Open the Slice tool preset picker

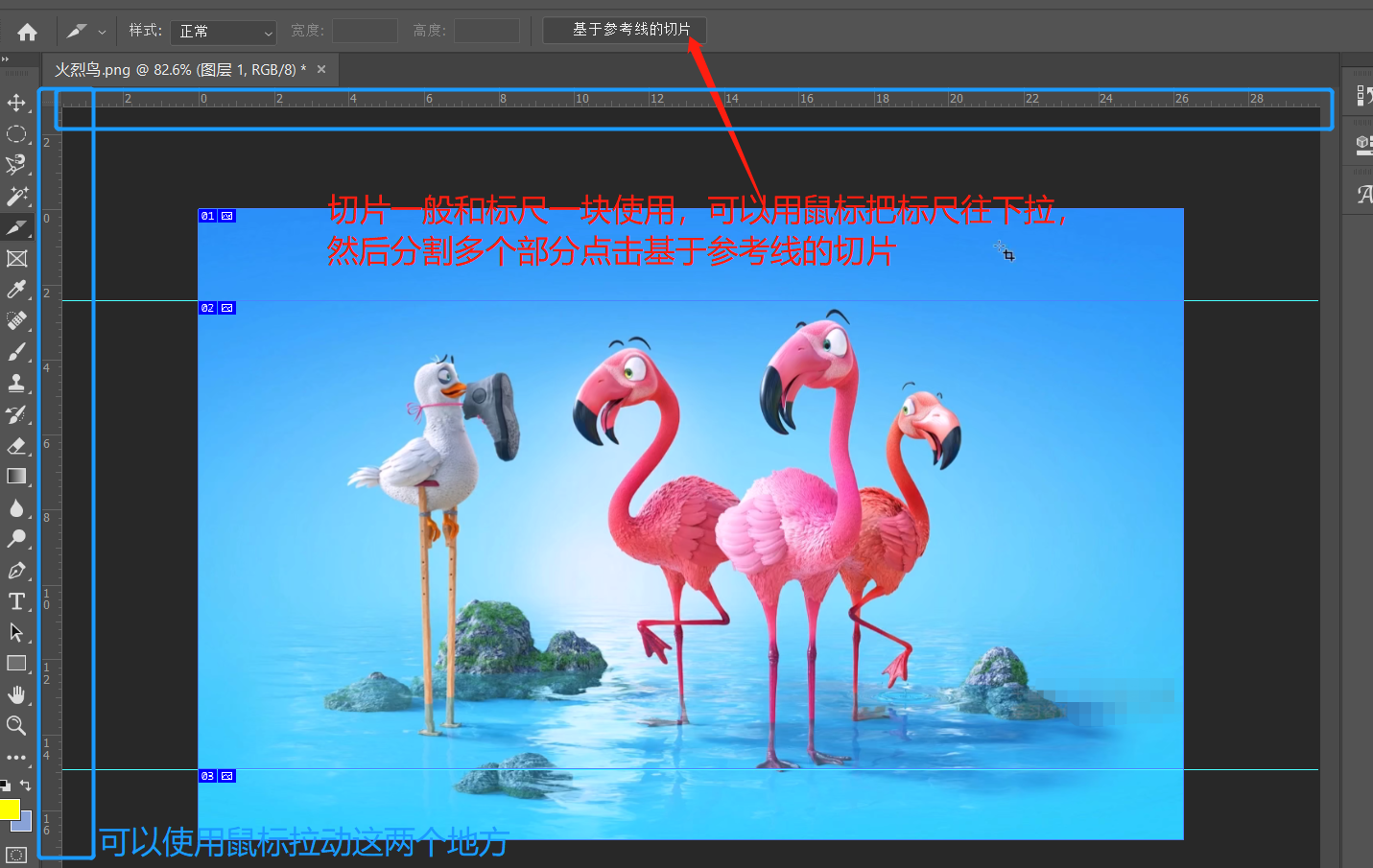pos(85,32)
